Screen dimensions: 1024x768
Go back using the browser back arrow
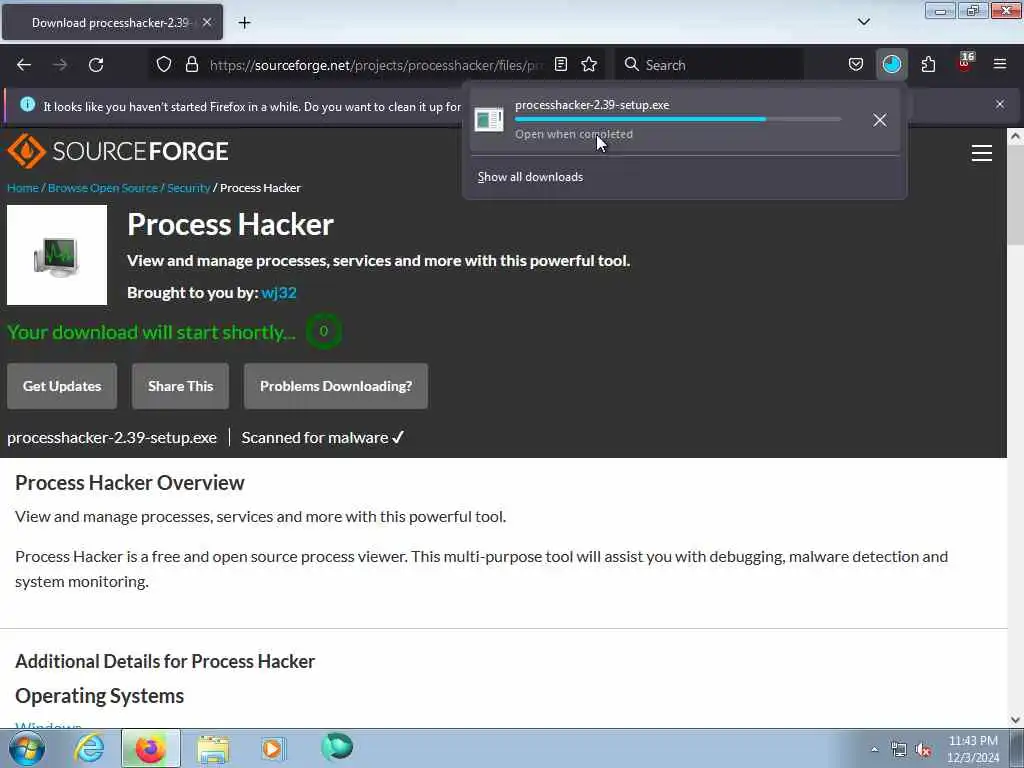[x=24, y=65]
